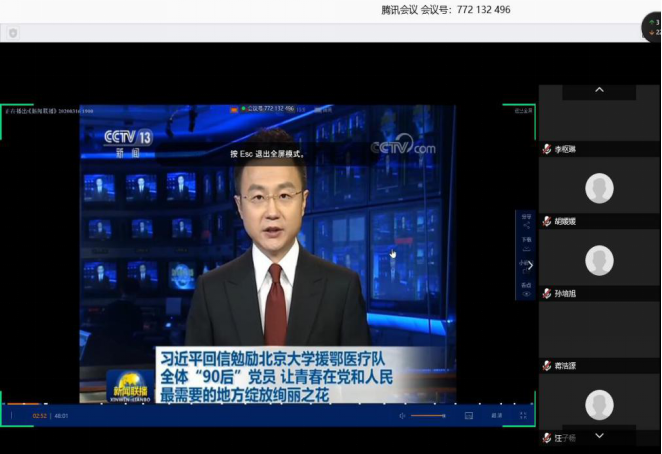The image size is (662, 454).
Task: Click the network speed indicator at top right
Action: [x=652, y=27]
